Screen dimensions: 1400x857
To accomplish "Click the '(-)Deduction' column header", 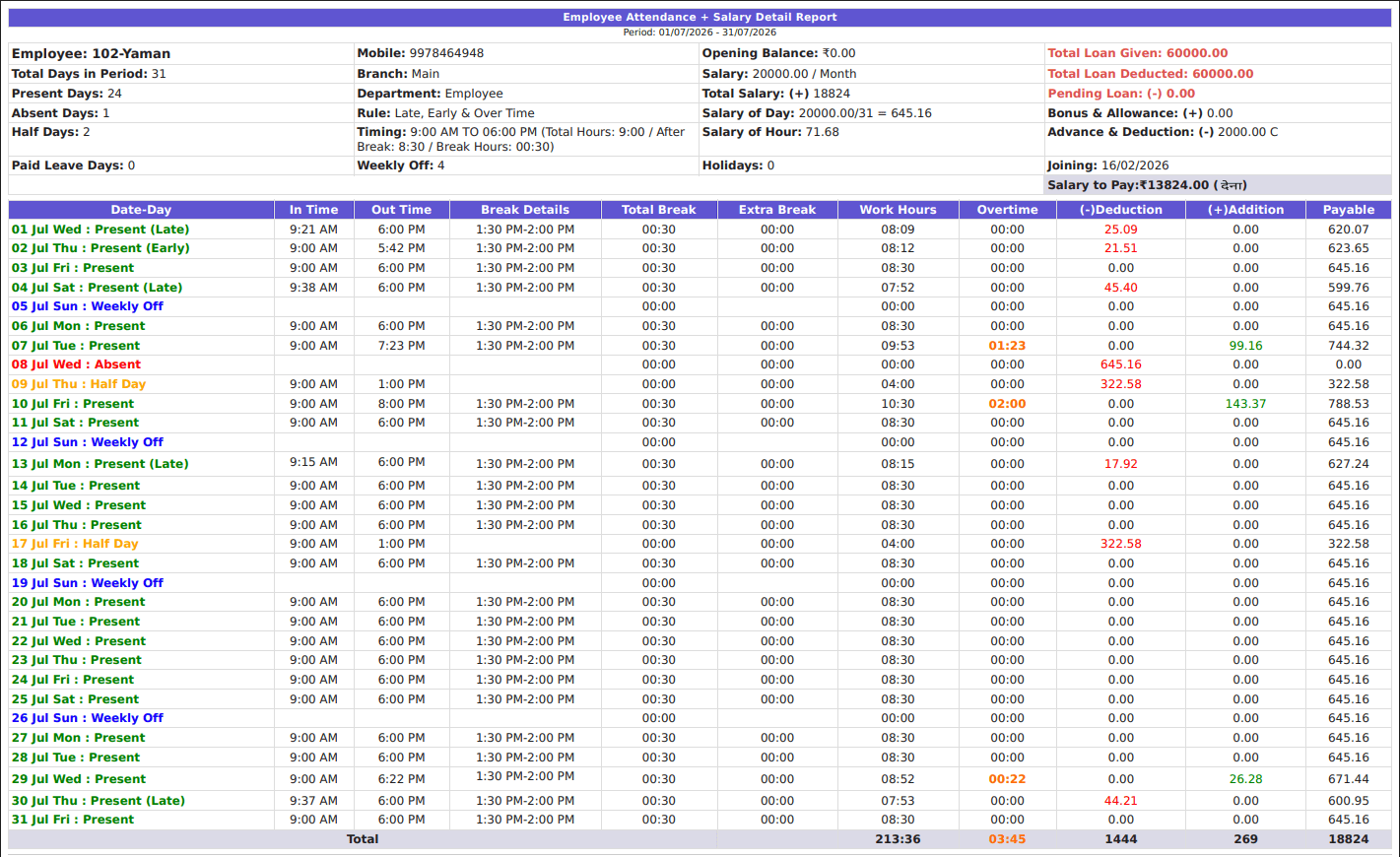I will [1120, 210].
